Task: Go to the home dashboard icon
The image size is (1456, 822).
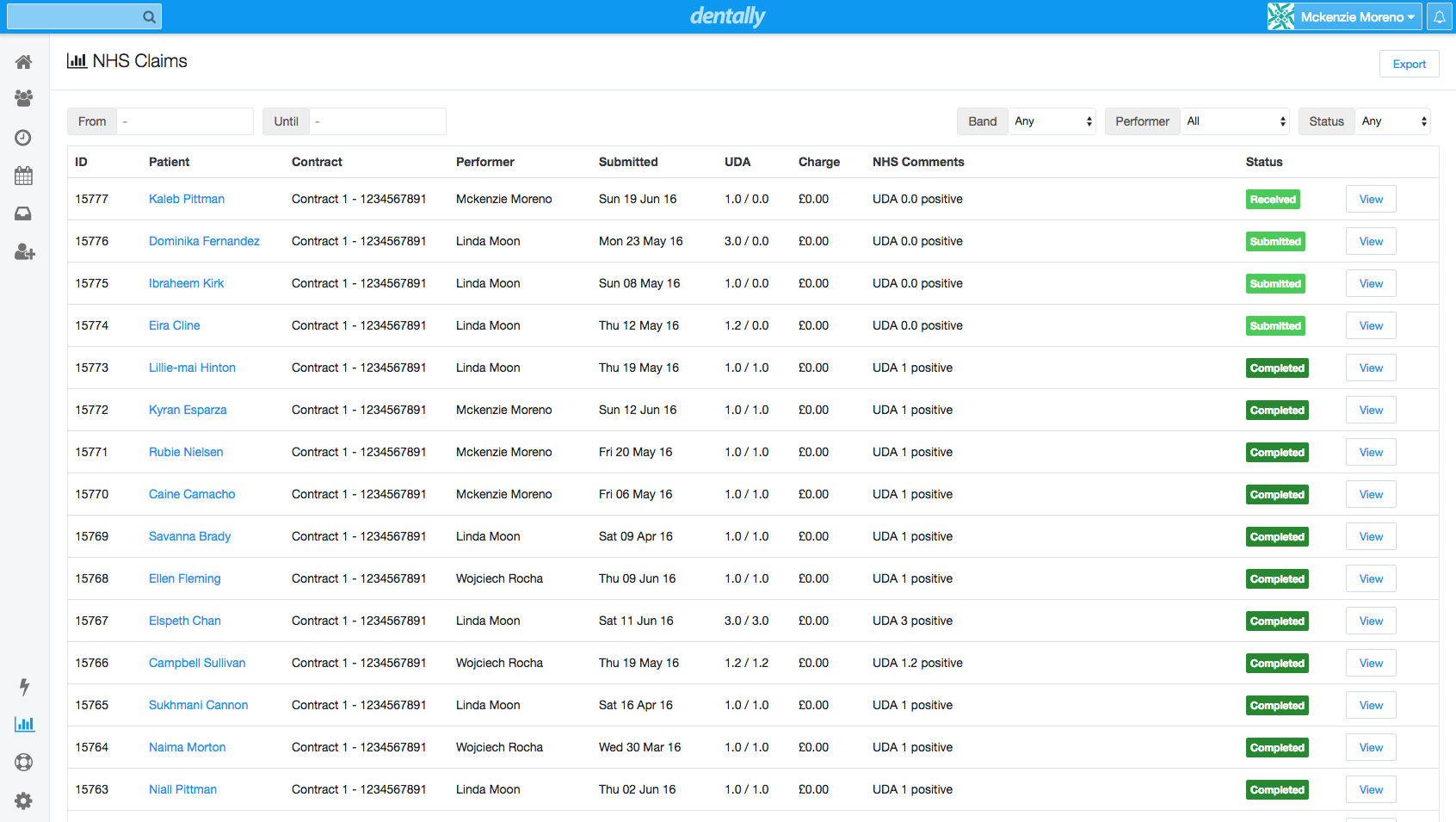Action: pyautogui.click(x=24, y=62)
